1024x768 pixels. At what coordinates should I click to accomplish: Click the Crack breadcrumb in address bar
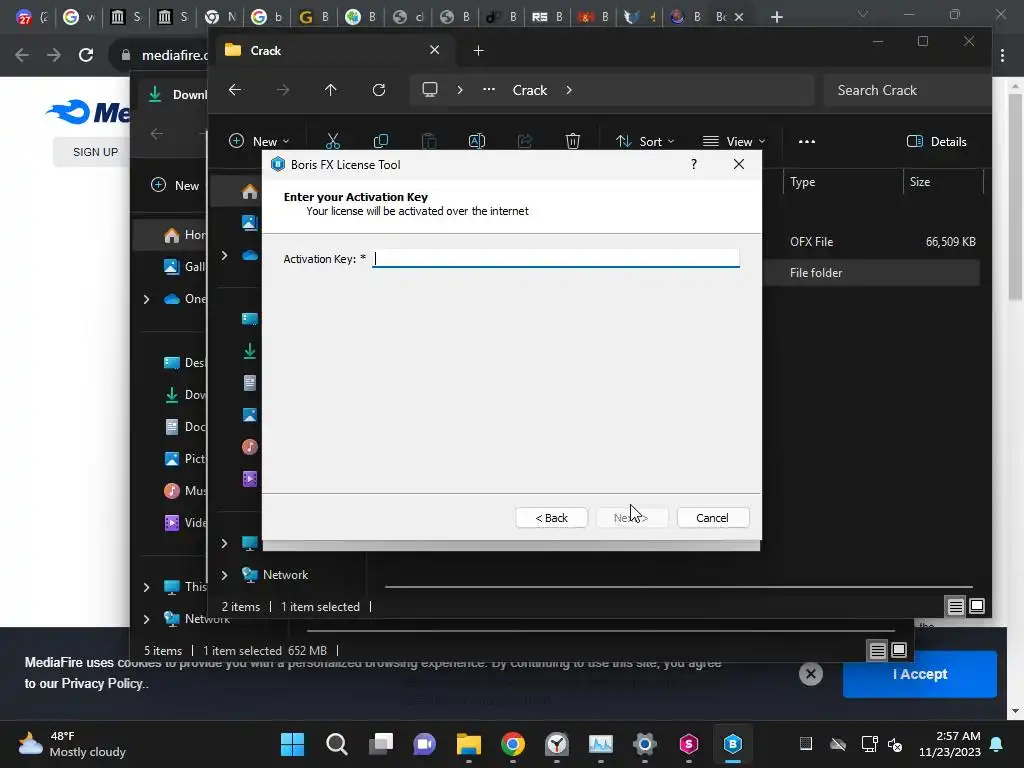pos(530,90)
